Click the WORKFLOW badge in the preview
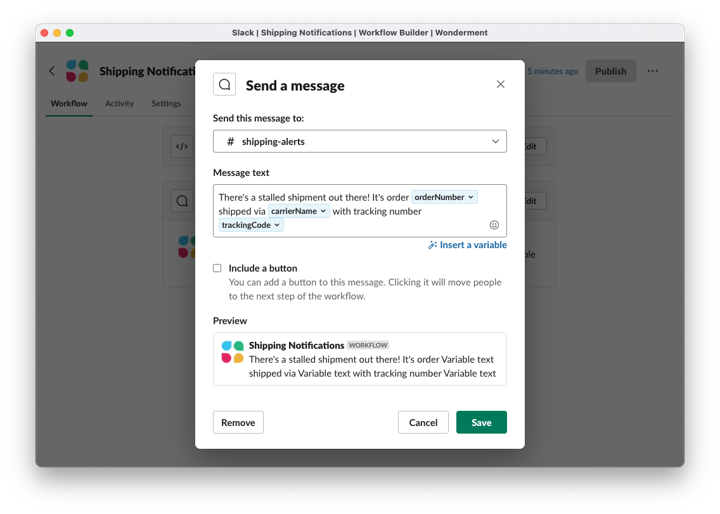720x514 pixels. 368,345
